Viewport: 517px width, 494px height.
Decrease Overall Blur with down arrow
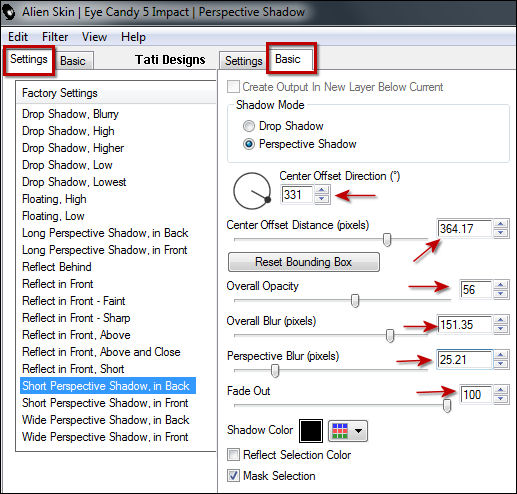tap(500, 329)
